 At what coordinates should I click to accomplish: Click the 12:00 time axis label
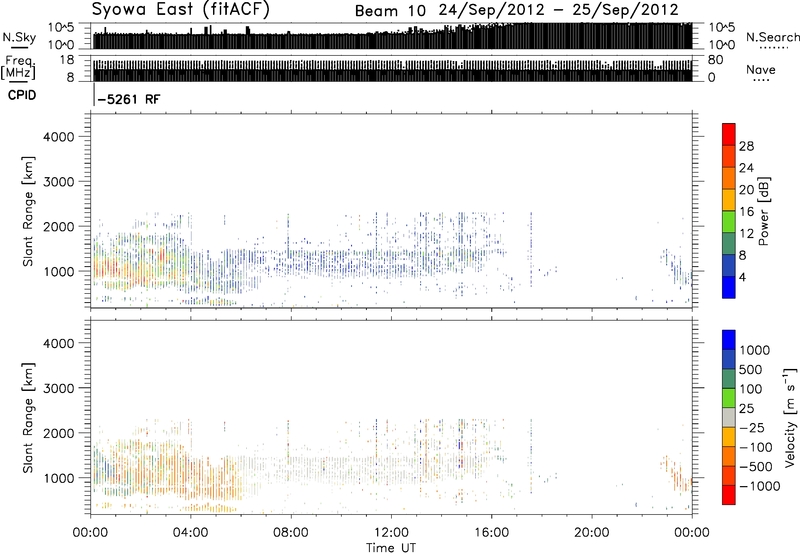pyautogui.click(x=391, y=533)
